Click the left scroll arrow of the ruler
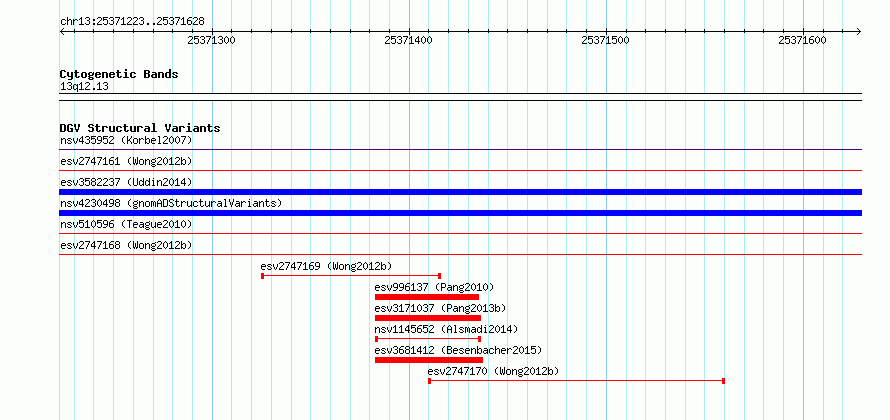This screenshot has height=420, width=890. [62, 31]
